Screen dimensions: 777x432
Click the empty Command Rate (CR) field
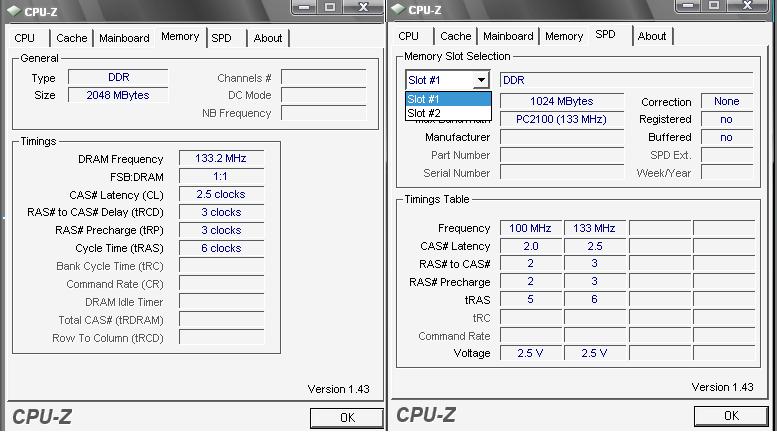point(221,284)
